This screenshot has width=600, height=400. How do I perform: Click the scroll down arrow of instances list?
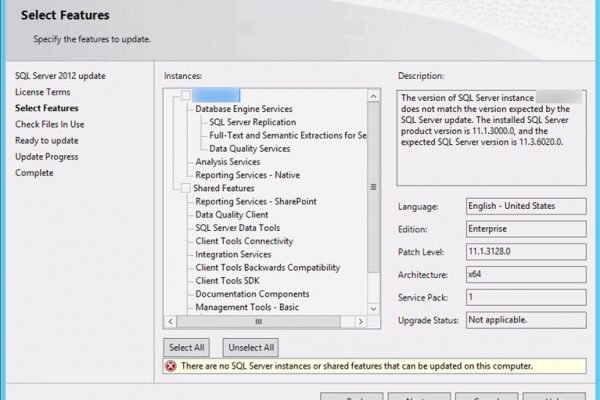(373, 309)
